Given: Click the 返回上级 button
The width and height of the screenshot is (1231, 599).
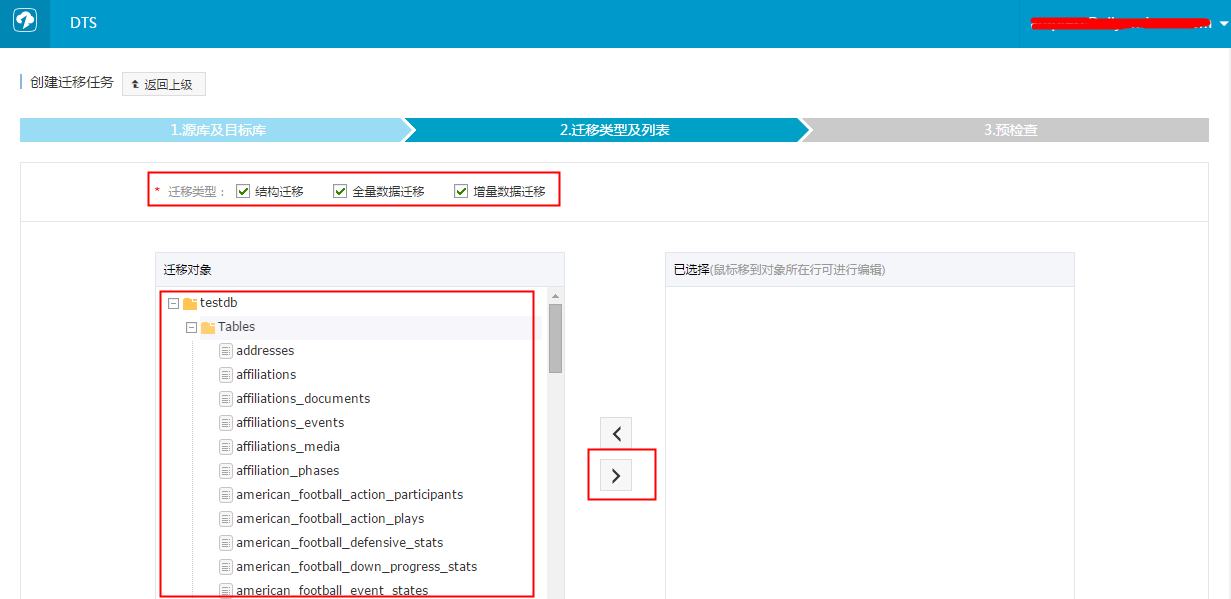Looking at the screenshot, I should (164, 84).
